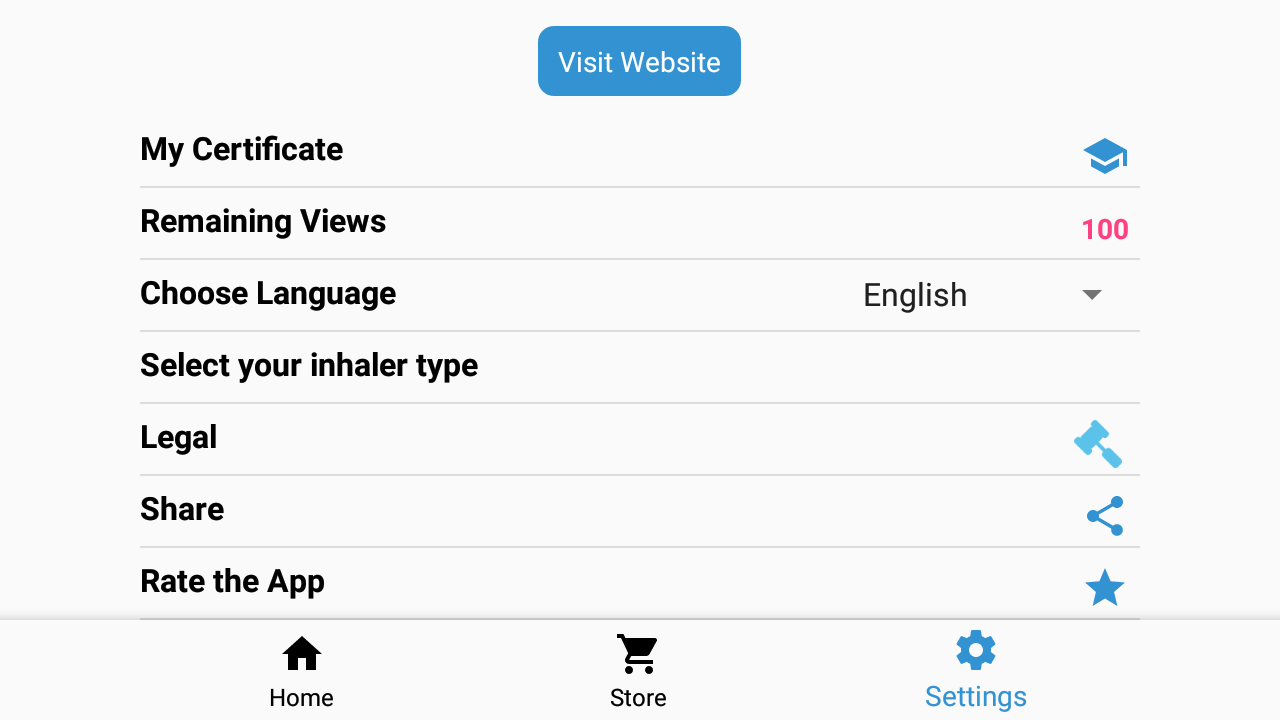Click the Legal gavel icon

pyautogui.click(x=1098, y=443)
